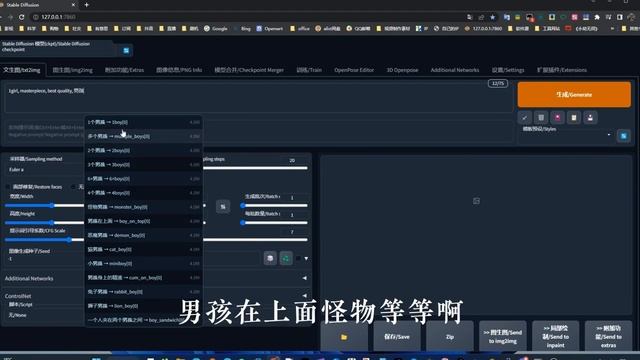Select the cat_boy autocomplete suggestion
Image resolution: width=640 pixels, height=360 pixels.
coord(143,249)
